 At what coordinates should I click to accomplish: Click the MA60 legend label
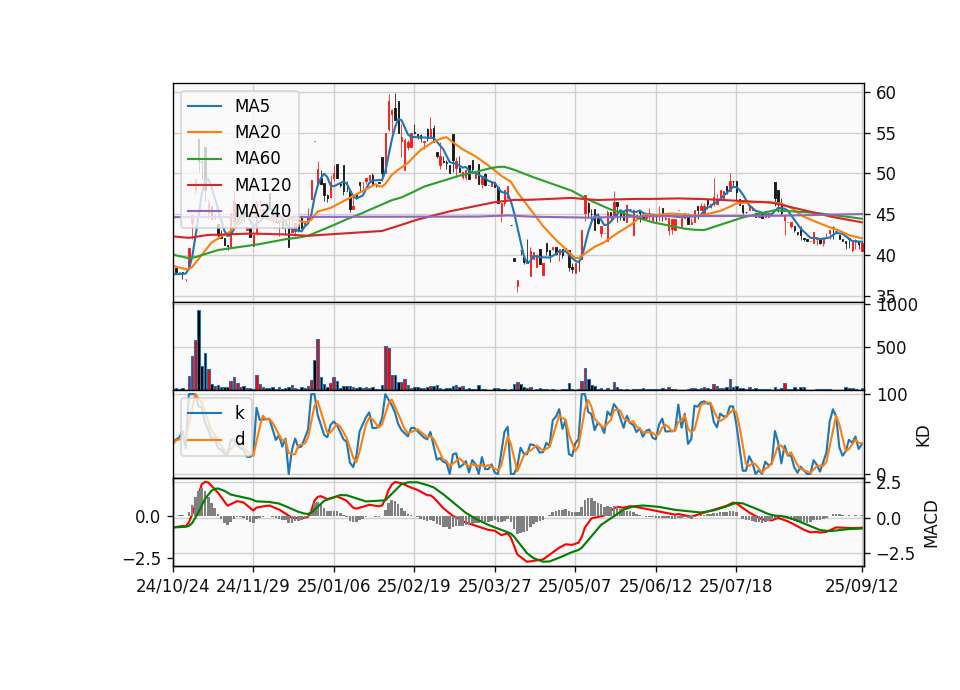click(258, 158)
